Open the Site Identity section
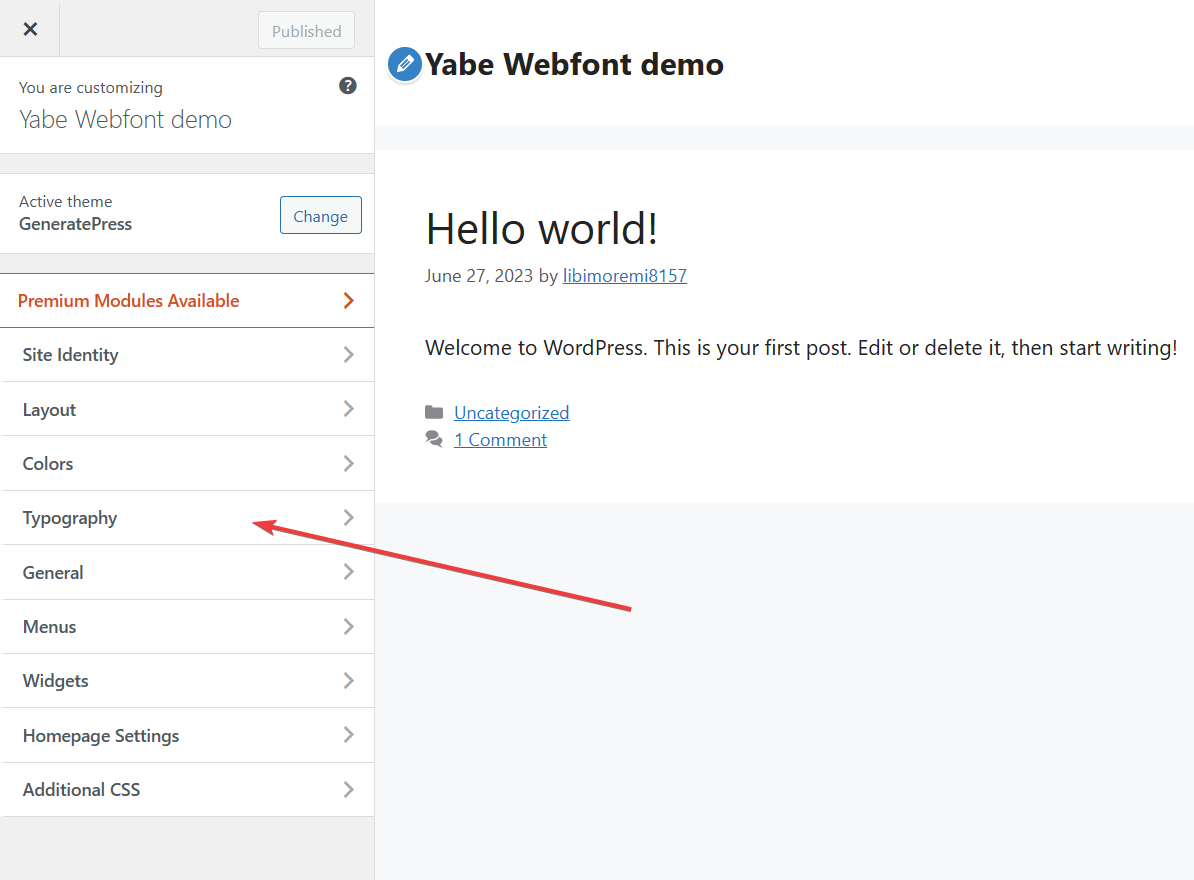The width and height of the screenshot is (1194, 880). coord(187,355)
